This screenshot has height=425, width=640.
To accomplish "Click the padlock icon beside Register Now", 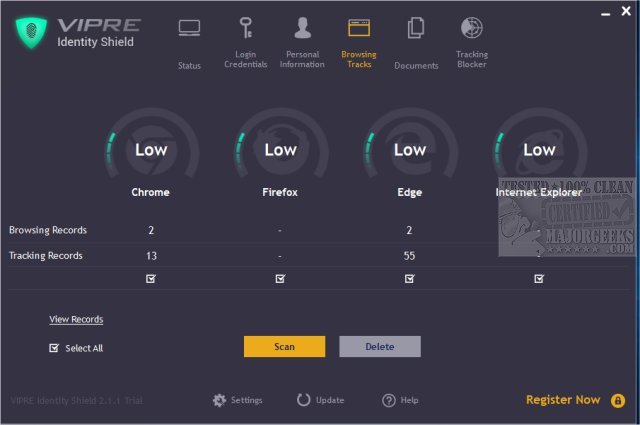I will (x=618, y=401).
